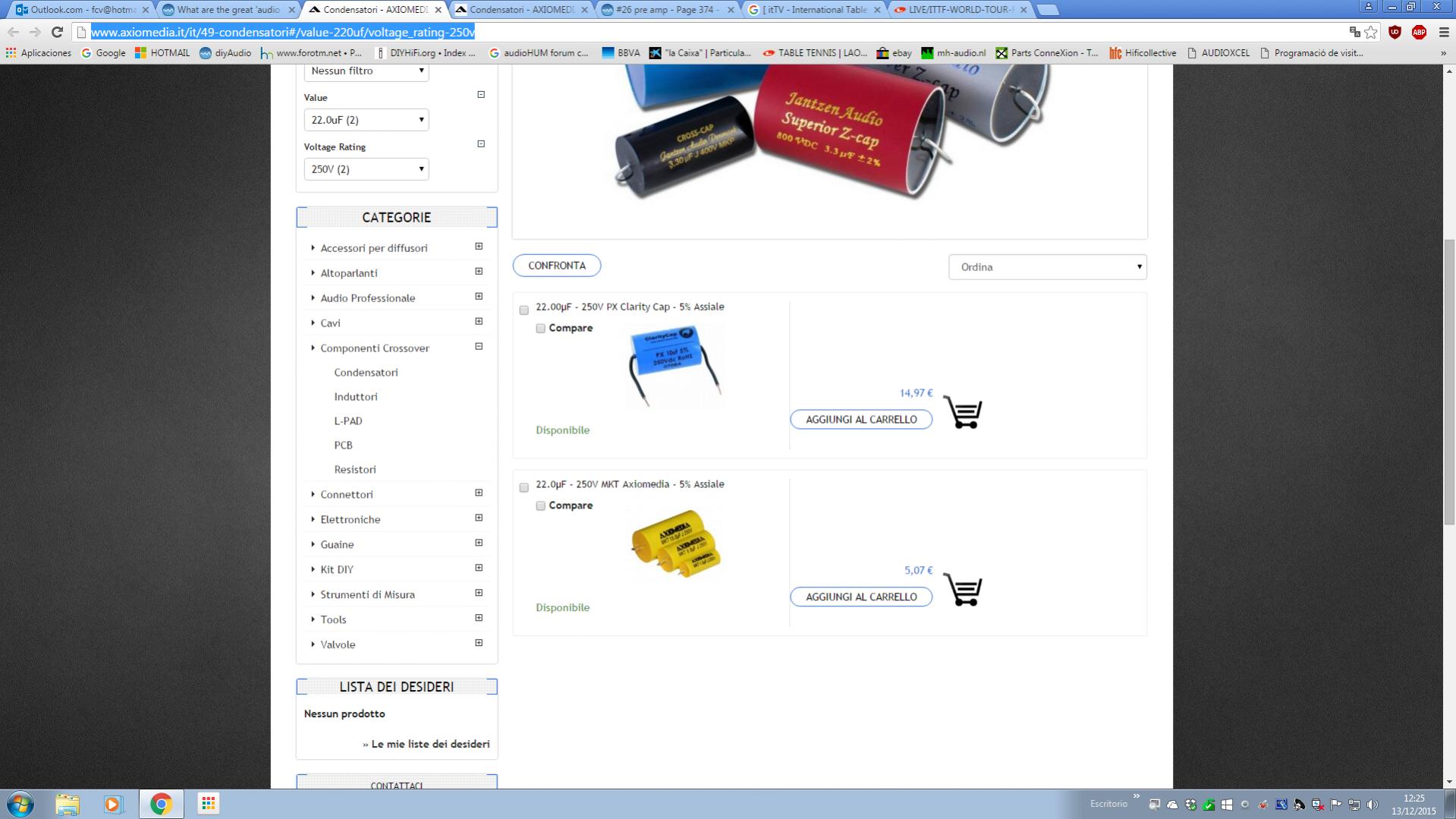Open the HOTMAIL bookmark

[x=162, y=53]
